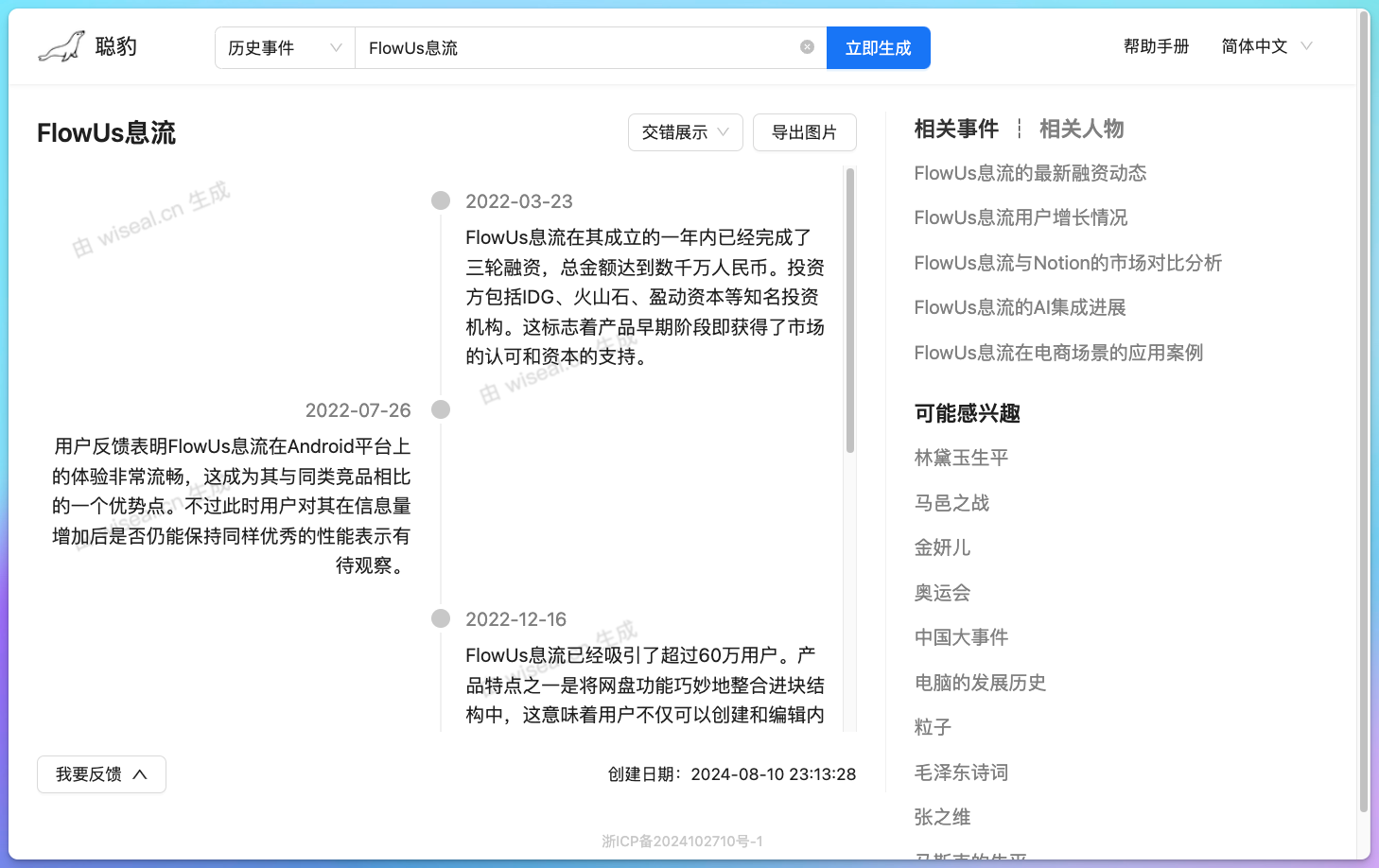Click the 可能感兴趣 section heading

coord(967,413)
